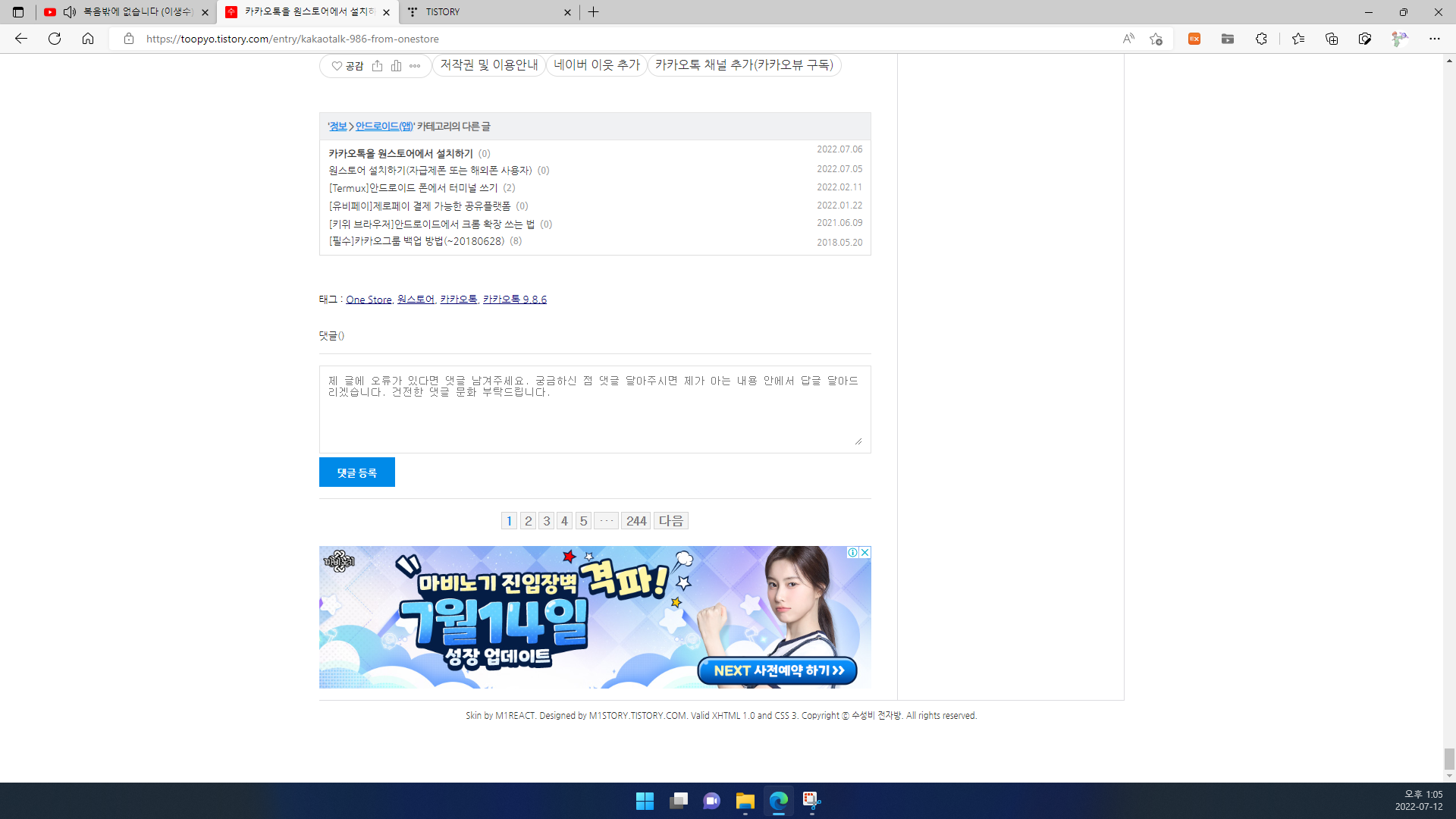Viewport: 1456px width, 819px height.
Task: Open the Edge web capture icon
Action: (x=1366, y=39)
